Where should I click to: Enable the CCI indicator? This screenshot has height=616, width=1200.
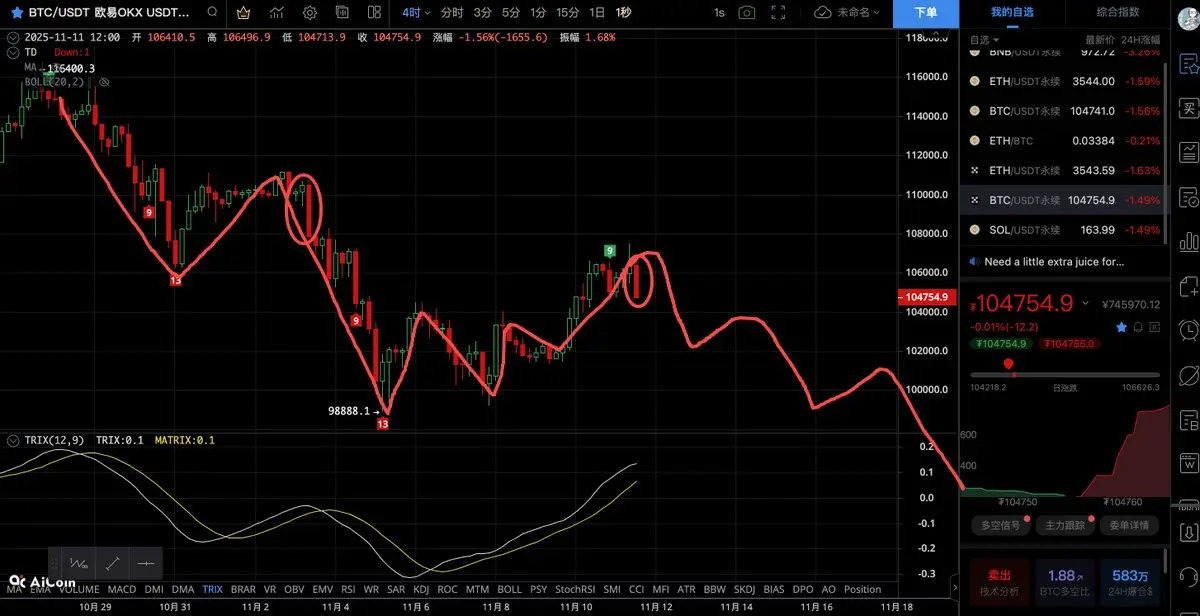636,590
